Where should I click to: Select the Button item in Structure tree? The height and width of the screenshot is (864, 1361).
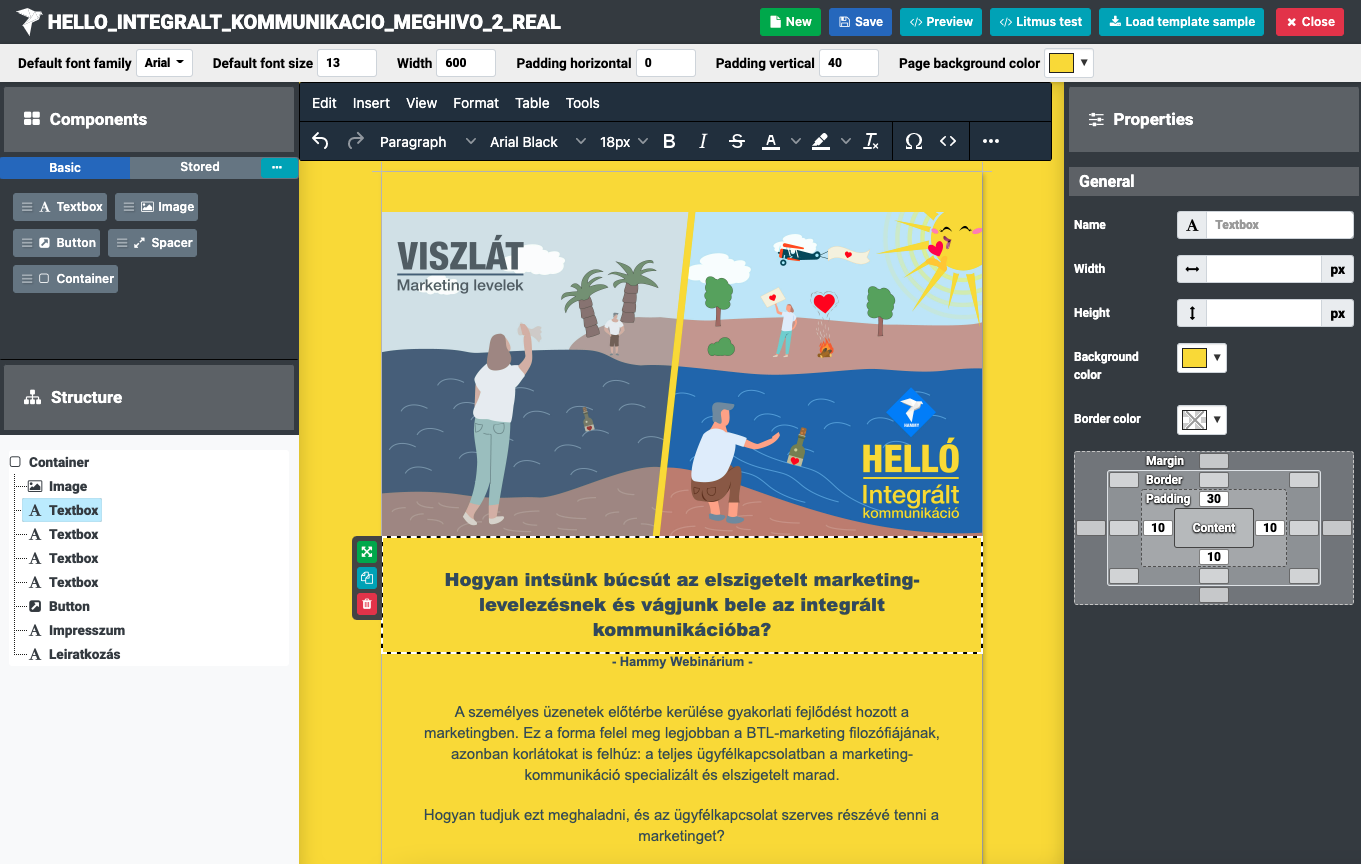click(69, 606)
